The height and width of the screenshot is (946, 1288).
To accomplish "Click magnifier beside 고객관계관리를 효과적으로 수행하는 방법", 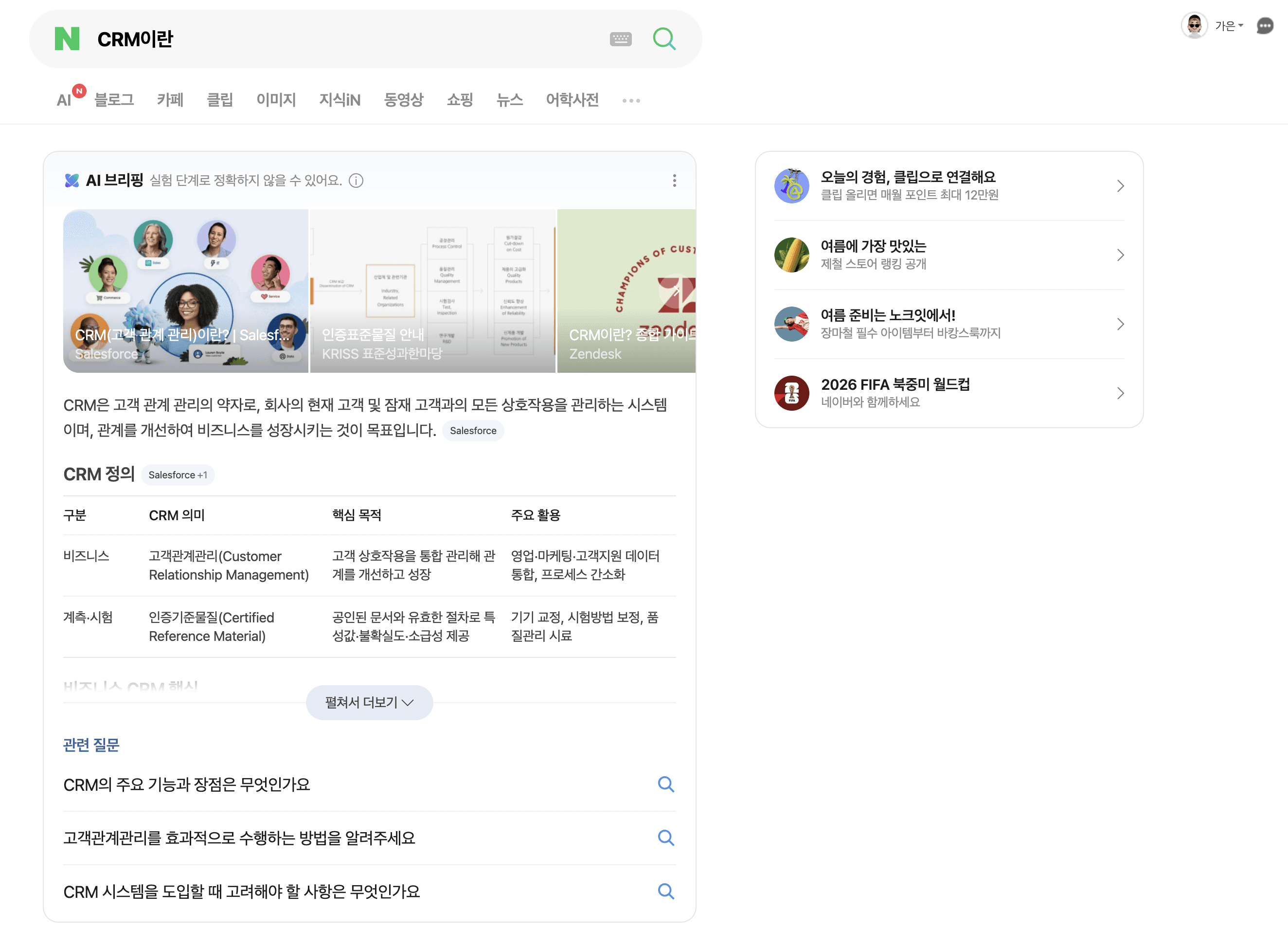I will 666,838.
